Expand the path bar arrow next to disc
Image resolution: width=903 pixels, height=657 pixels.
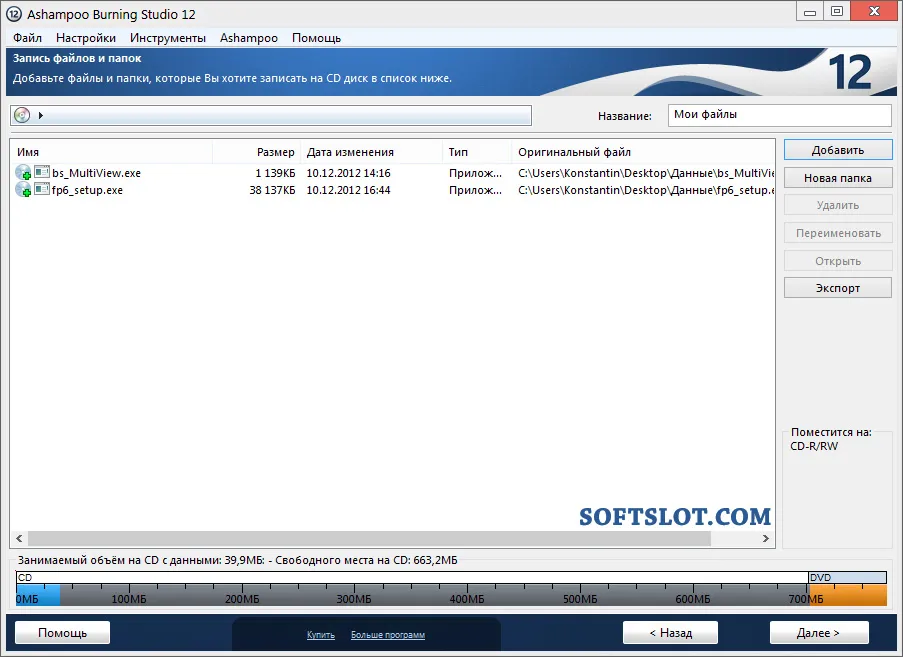tap(40, 115)
